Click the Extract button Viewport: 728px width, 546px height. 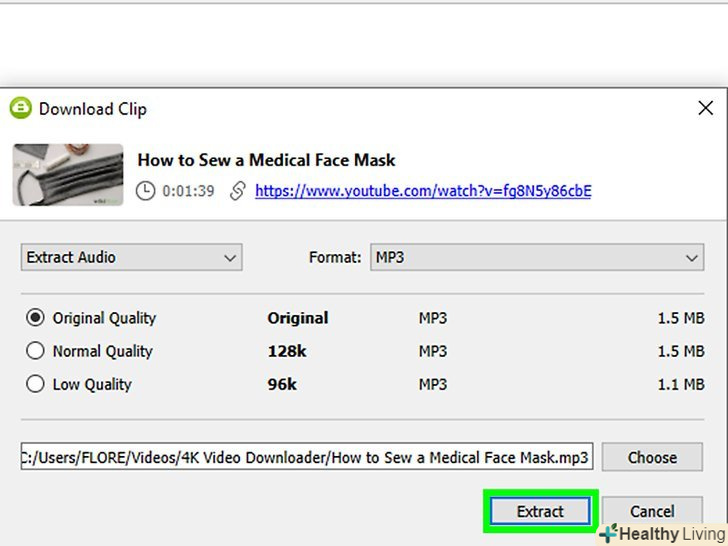[540, 511]
